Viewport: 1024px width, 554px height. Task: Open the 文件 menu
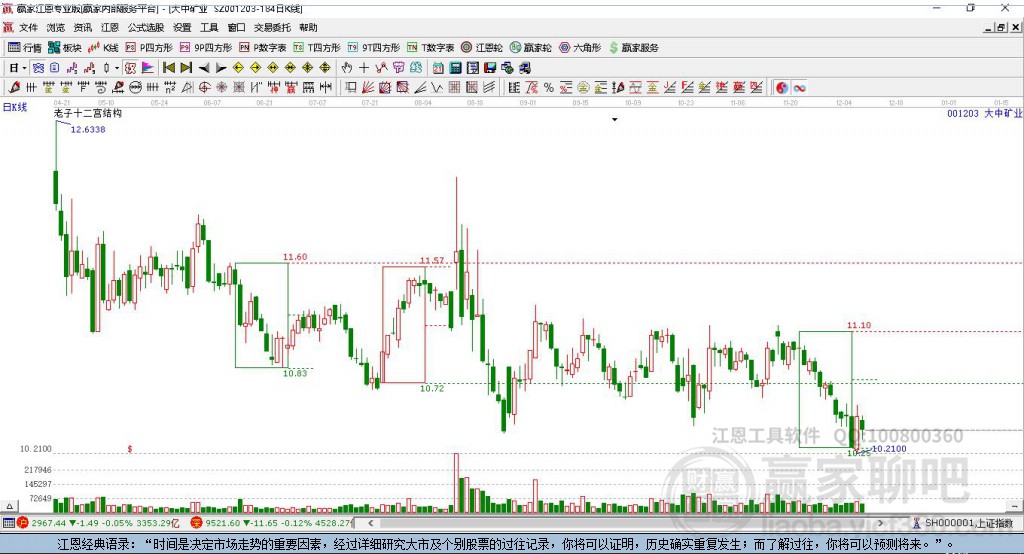pos(28,27)
